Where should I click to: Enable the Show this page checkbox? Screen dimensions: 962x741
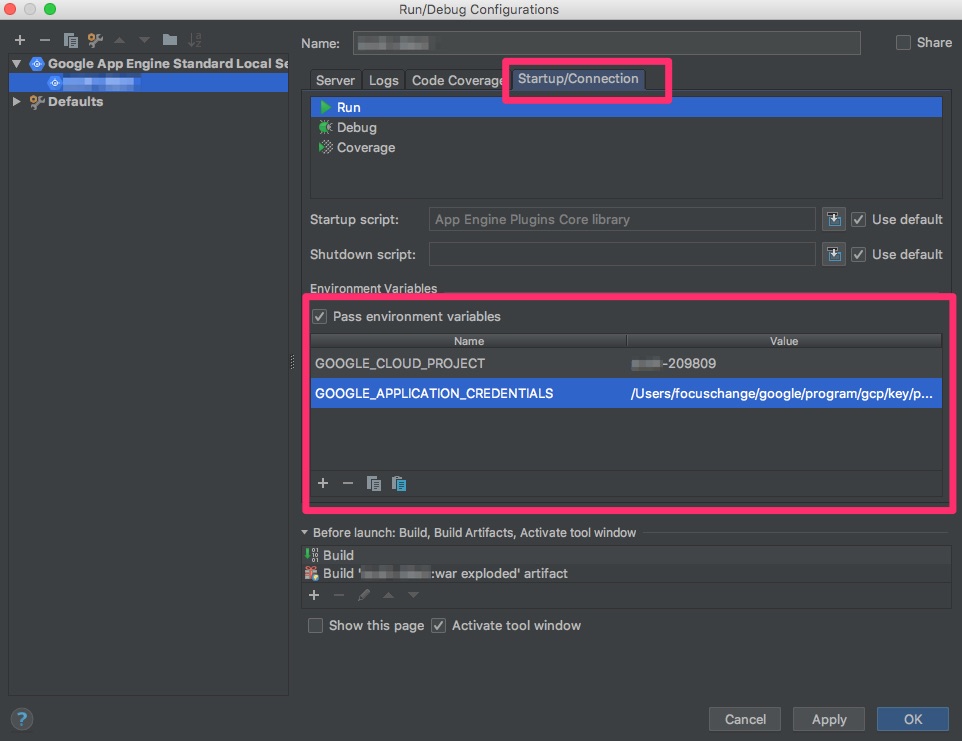click(315, 625)
